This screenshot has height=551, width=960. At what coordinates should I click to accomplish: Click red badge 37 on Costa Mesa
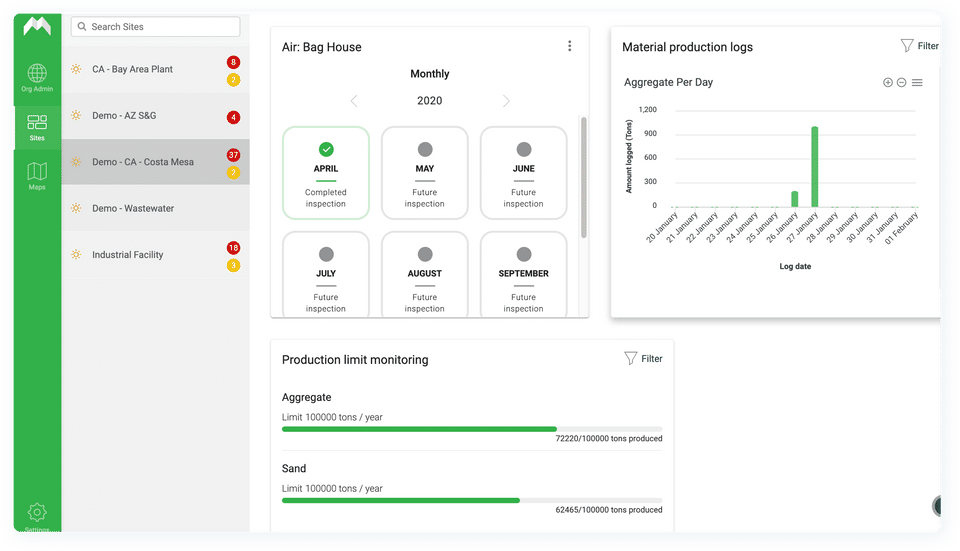point(233,155)
